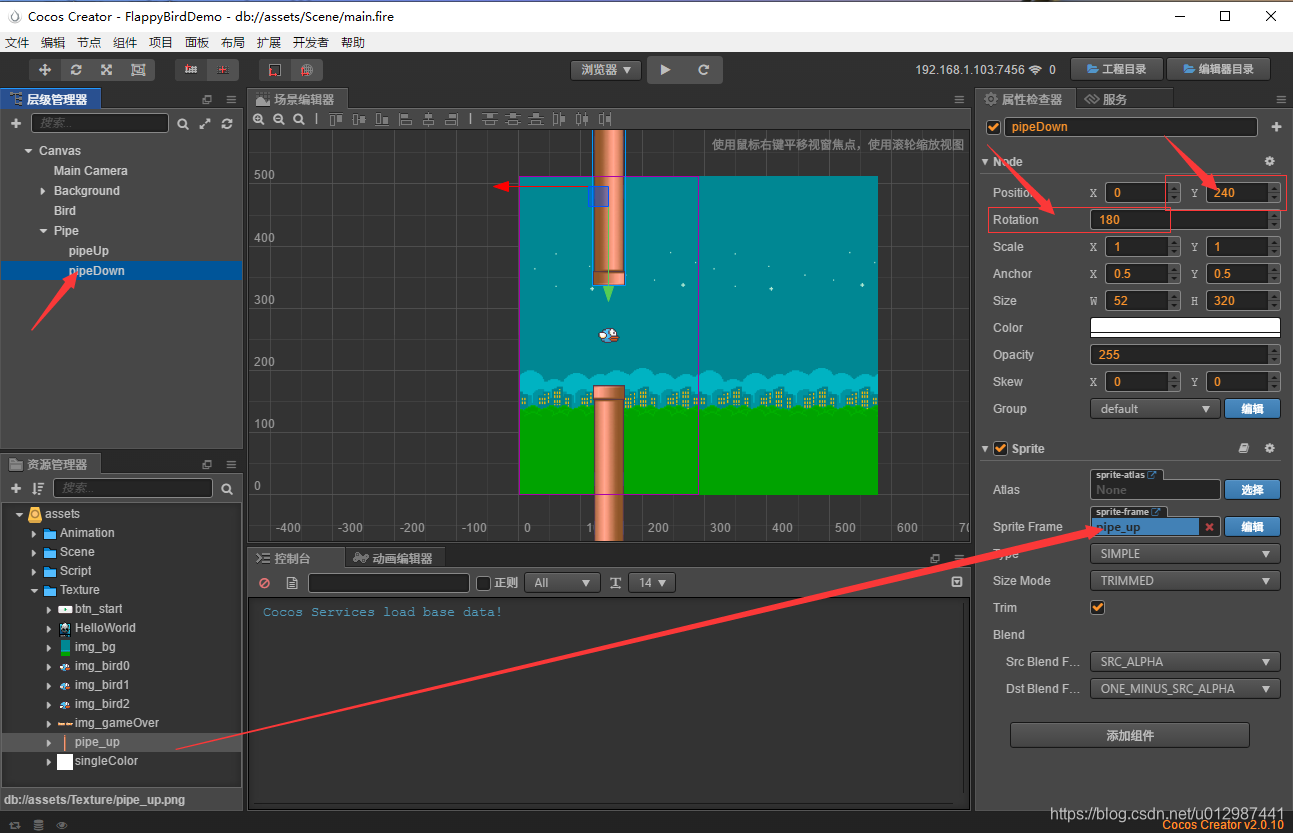Open the Sprite component gear settings
The image size is (1293, 833).
click(1270, 449)
